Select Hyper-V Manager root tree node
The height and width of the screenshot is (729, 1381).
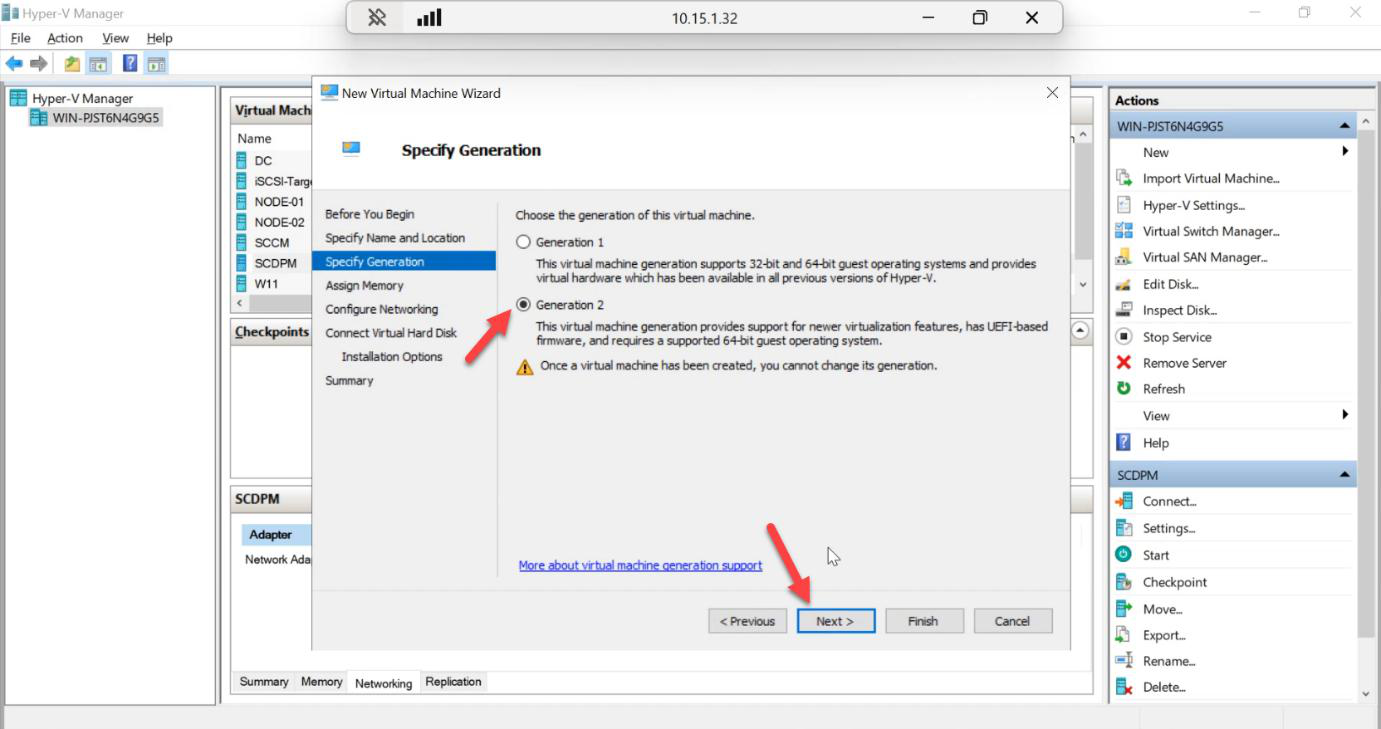click(x=82, y=98)
